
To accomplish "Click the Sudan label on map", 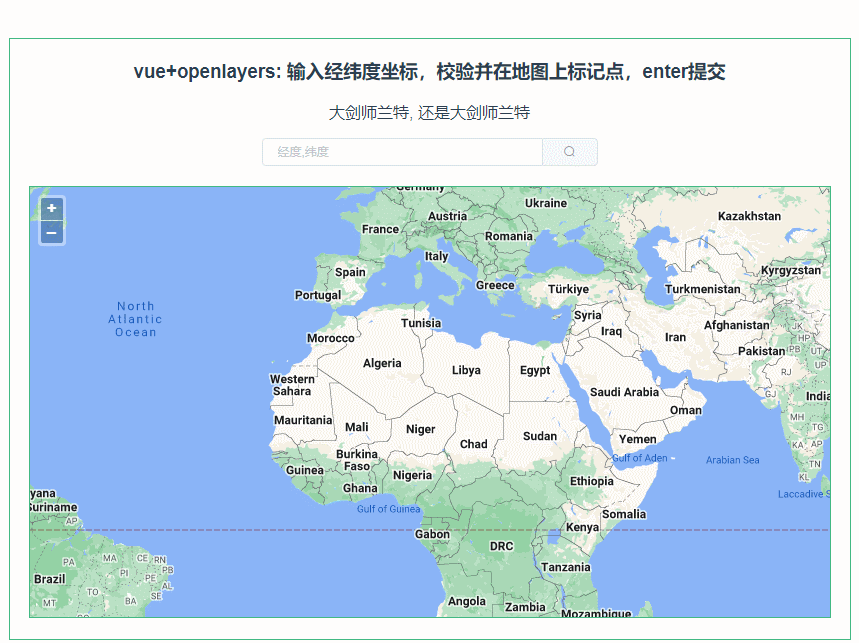I will 540,437.
